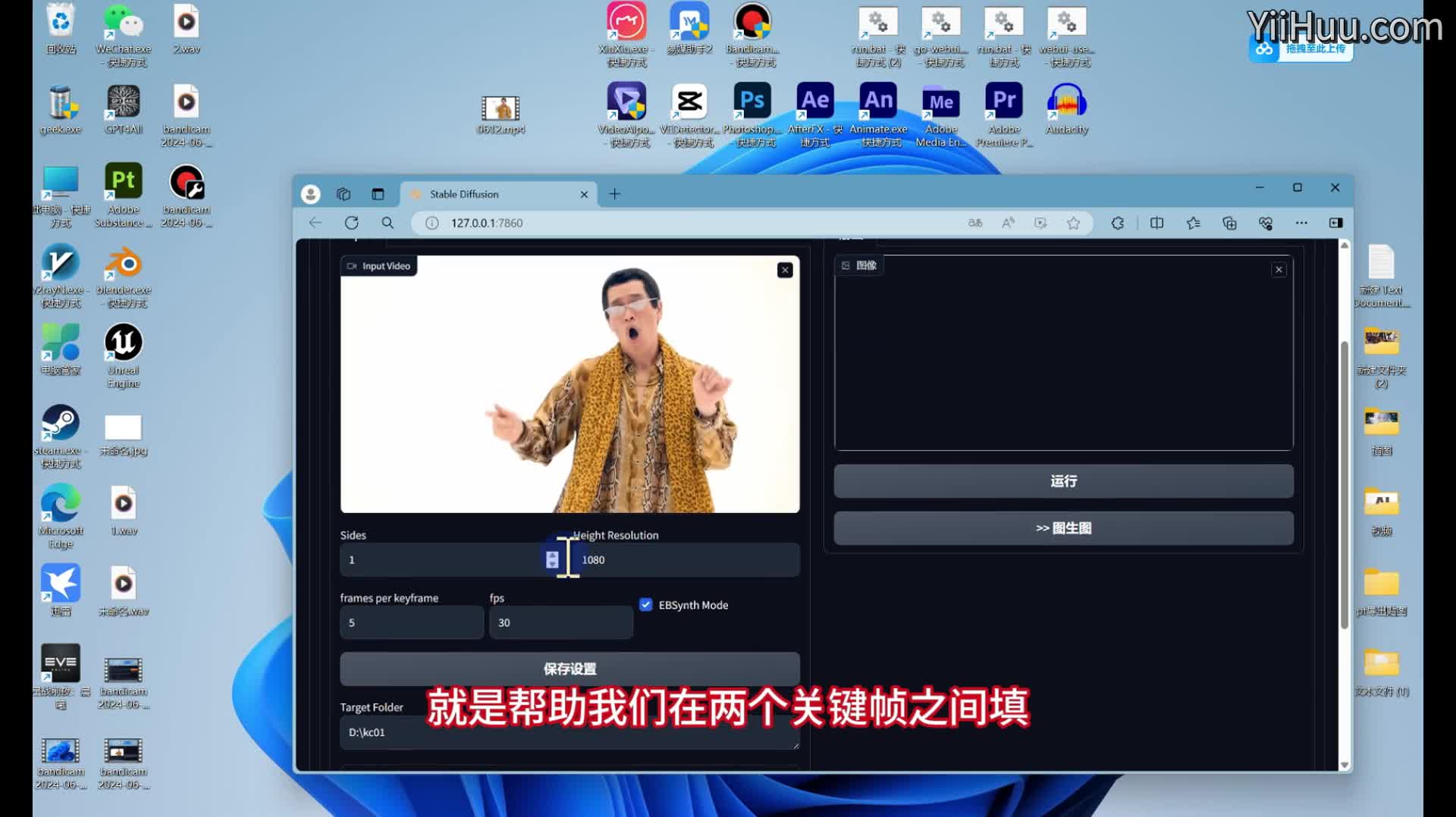
Task: Open 未命名.jpg on desktop
Action: 124,436
